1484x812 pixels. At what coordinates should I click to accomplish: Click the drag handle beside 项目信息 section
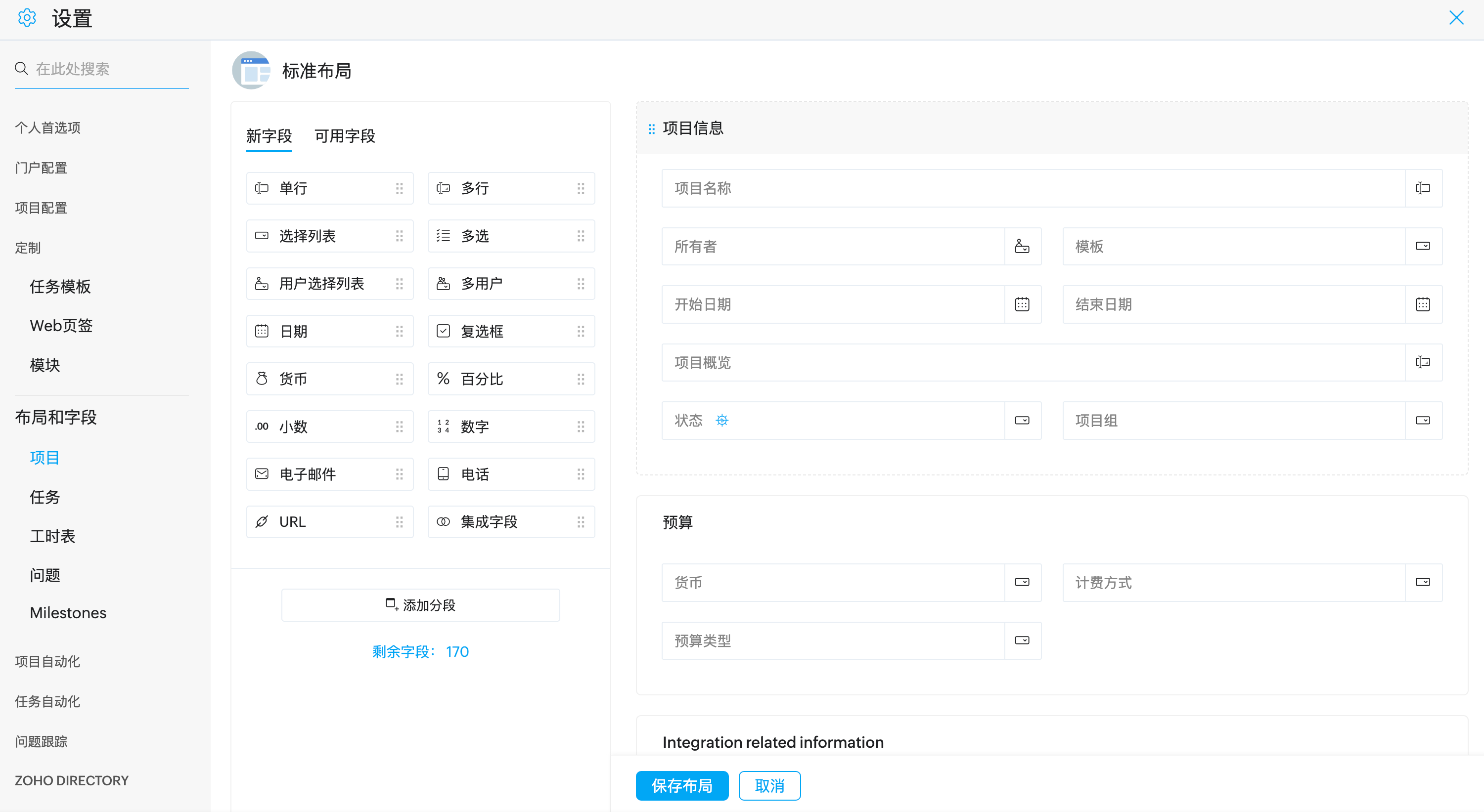[652, 128]
